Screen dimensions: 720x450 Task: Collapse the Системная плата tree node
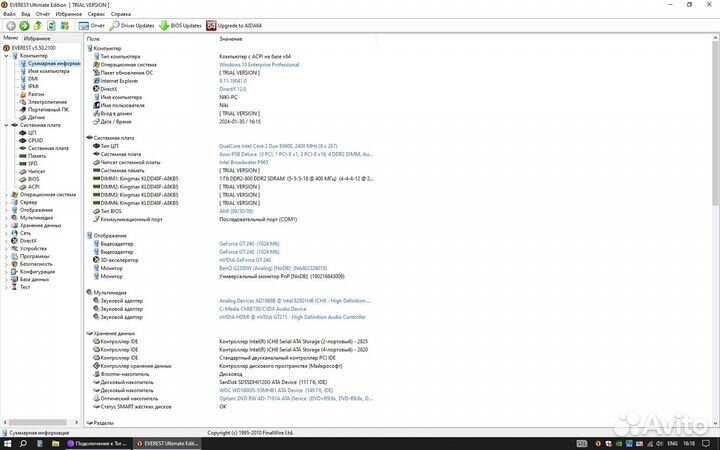6,125
